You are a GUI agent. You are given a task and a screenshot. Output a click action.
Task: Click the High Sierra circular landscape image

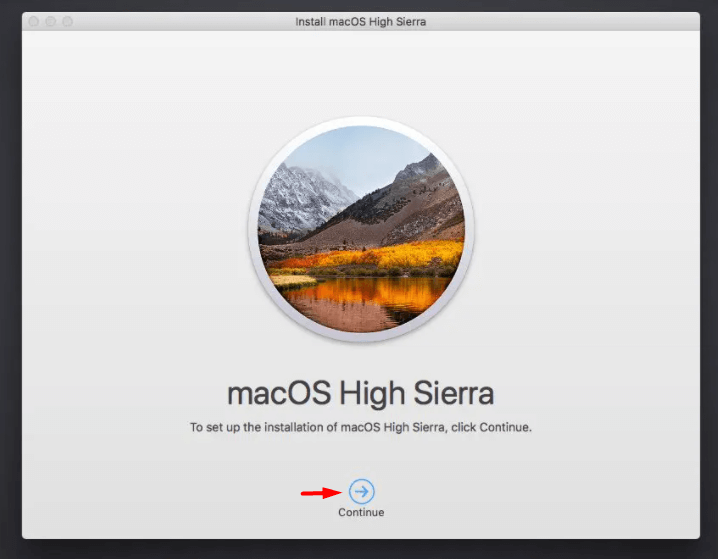360,229
